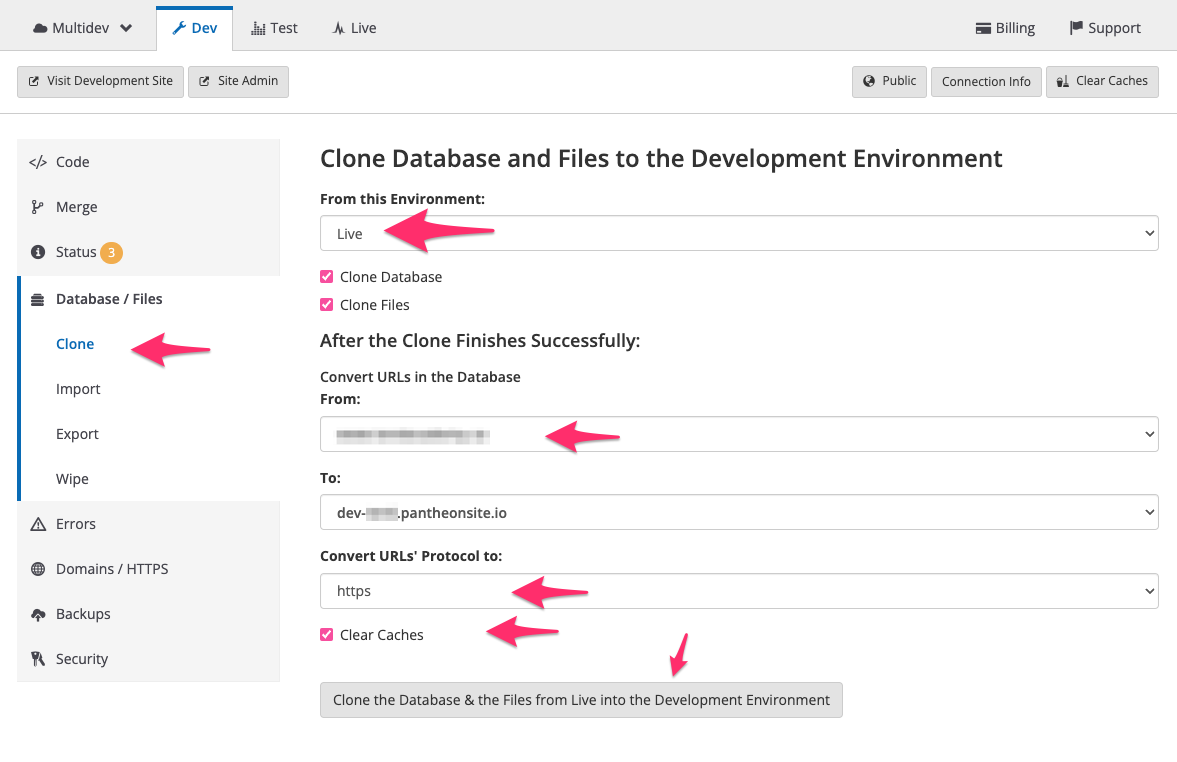Switch to the Test environment tab

[x=275, y=29]
